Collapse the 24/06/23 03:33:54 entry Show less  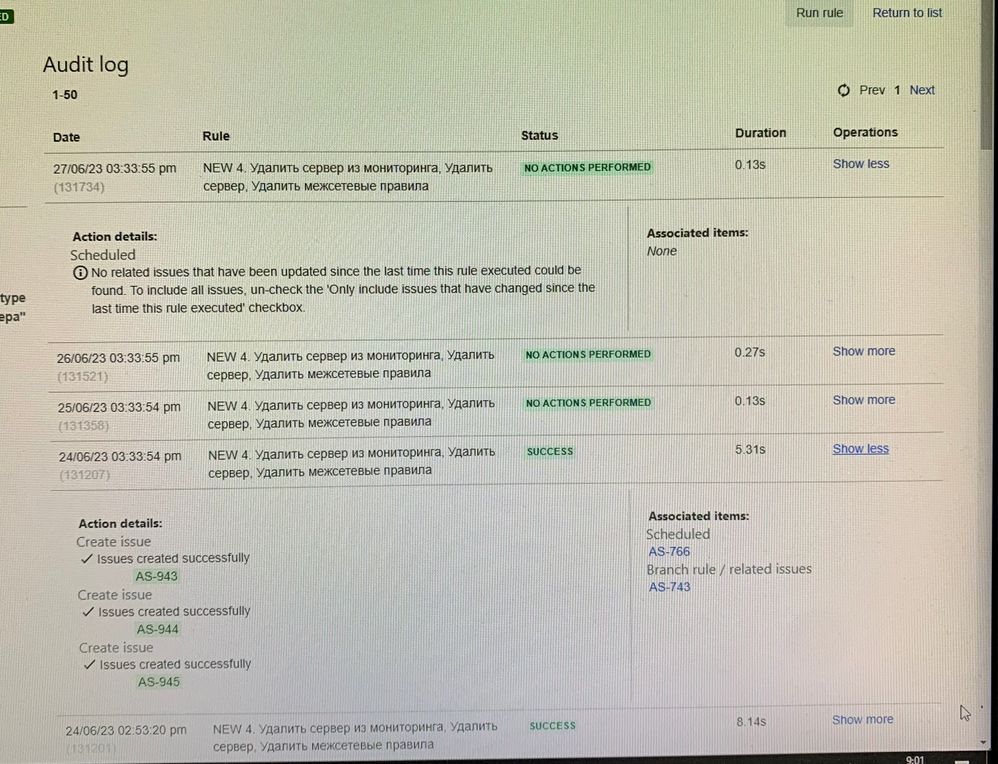(x=861, y=449)
